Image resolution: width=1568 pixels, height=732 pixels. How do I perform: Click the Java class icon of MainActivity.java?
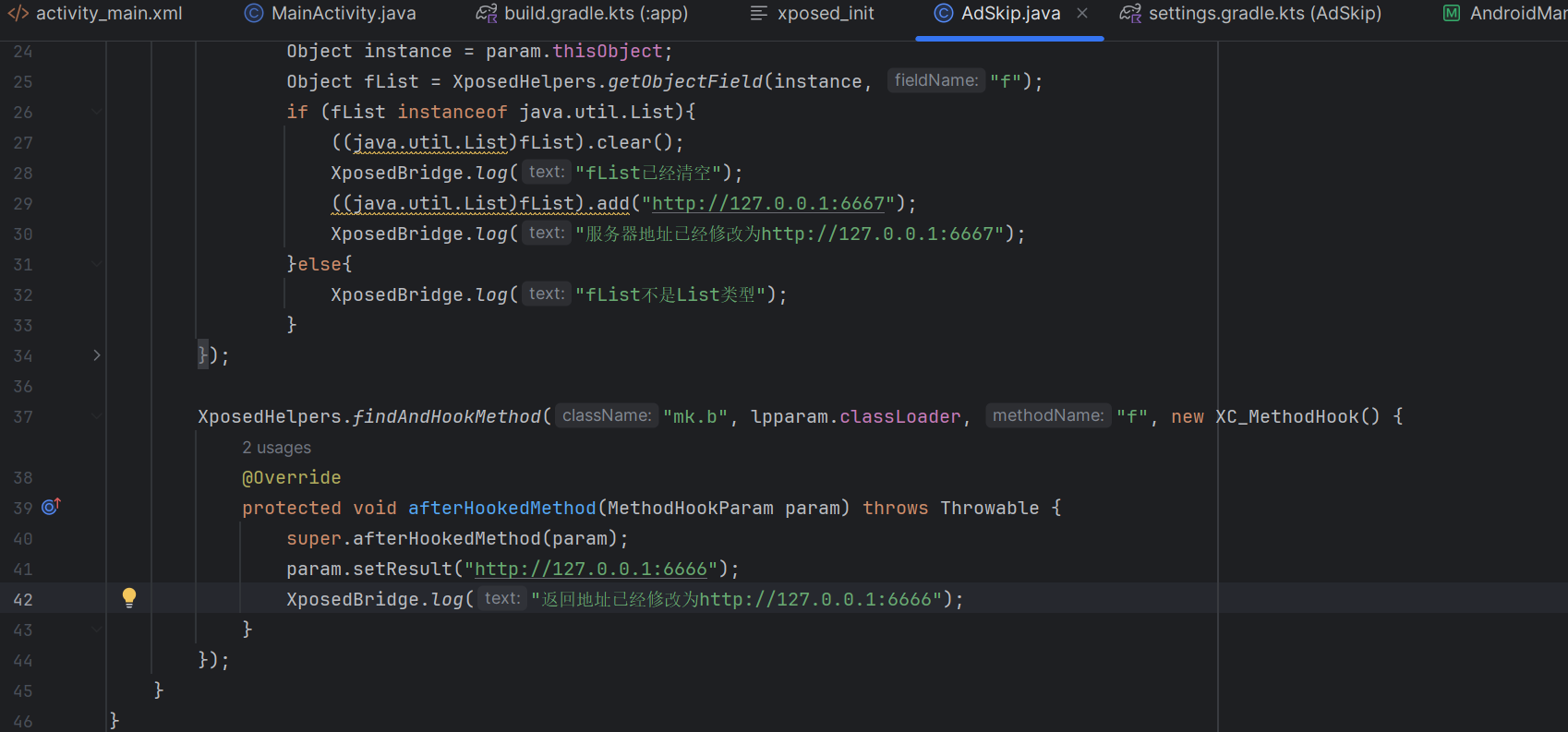[253, 14]
